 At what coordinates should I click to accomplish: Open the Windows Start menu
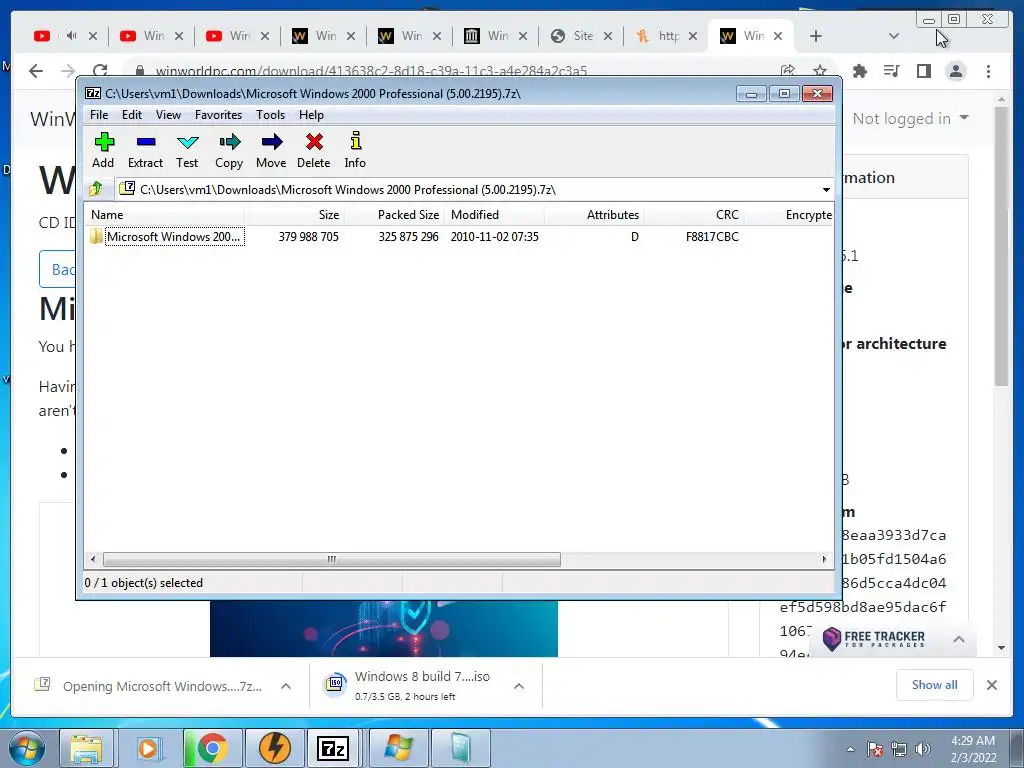[x=27, y=748]
